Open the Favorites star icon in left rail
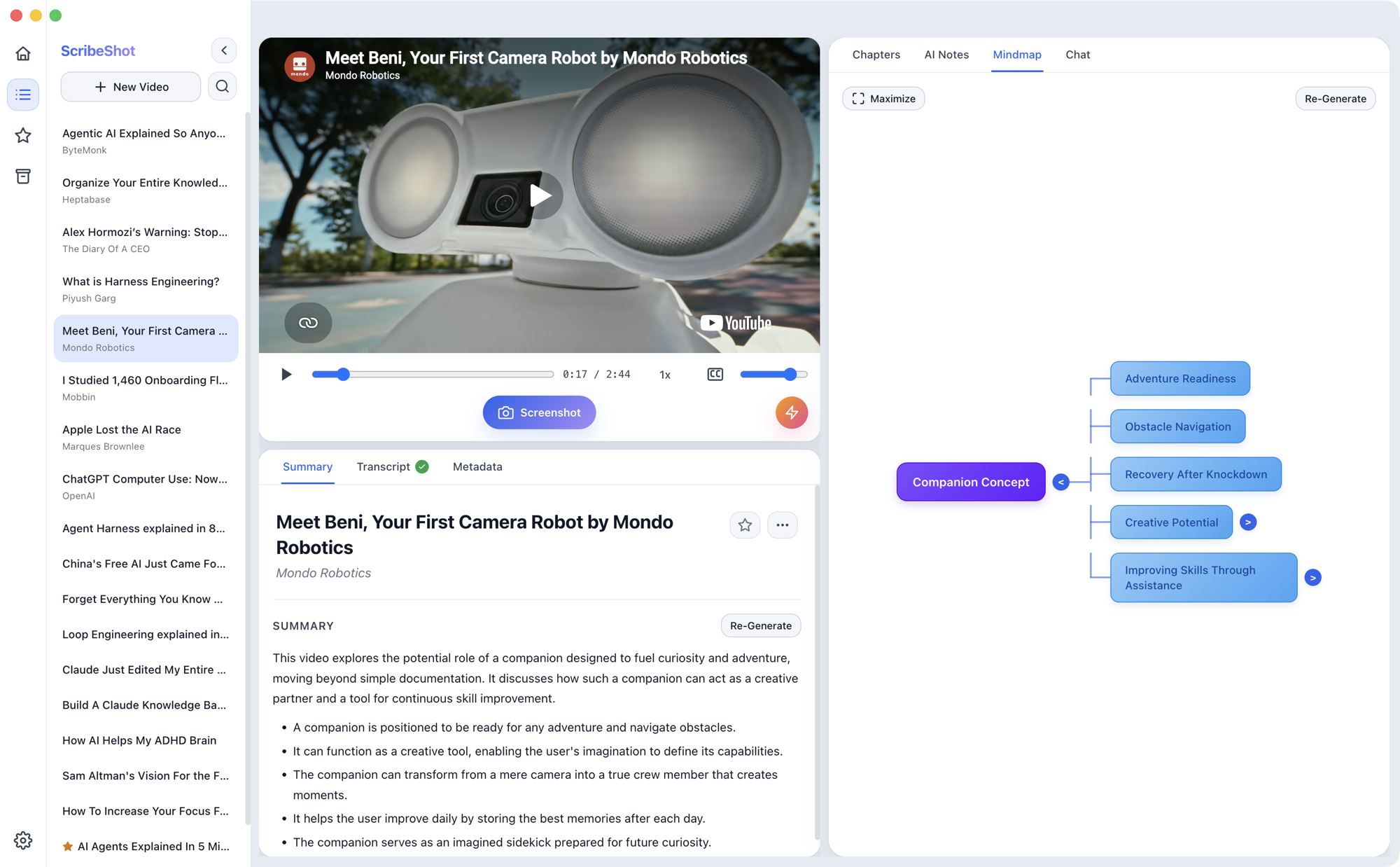This screenshot has height=867, width=1400. tap(23, 135)
